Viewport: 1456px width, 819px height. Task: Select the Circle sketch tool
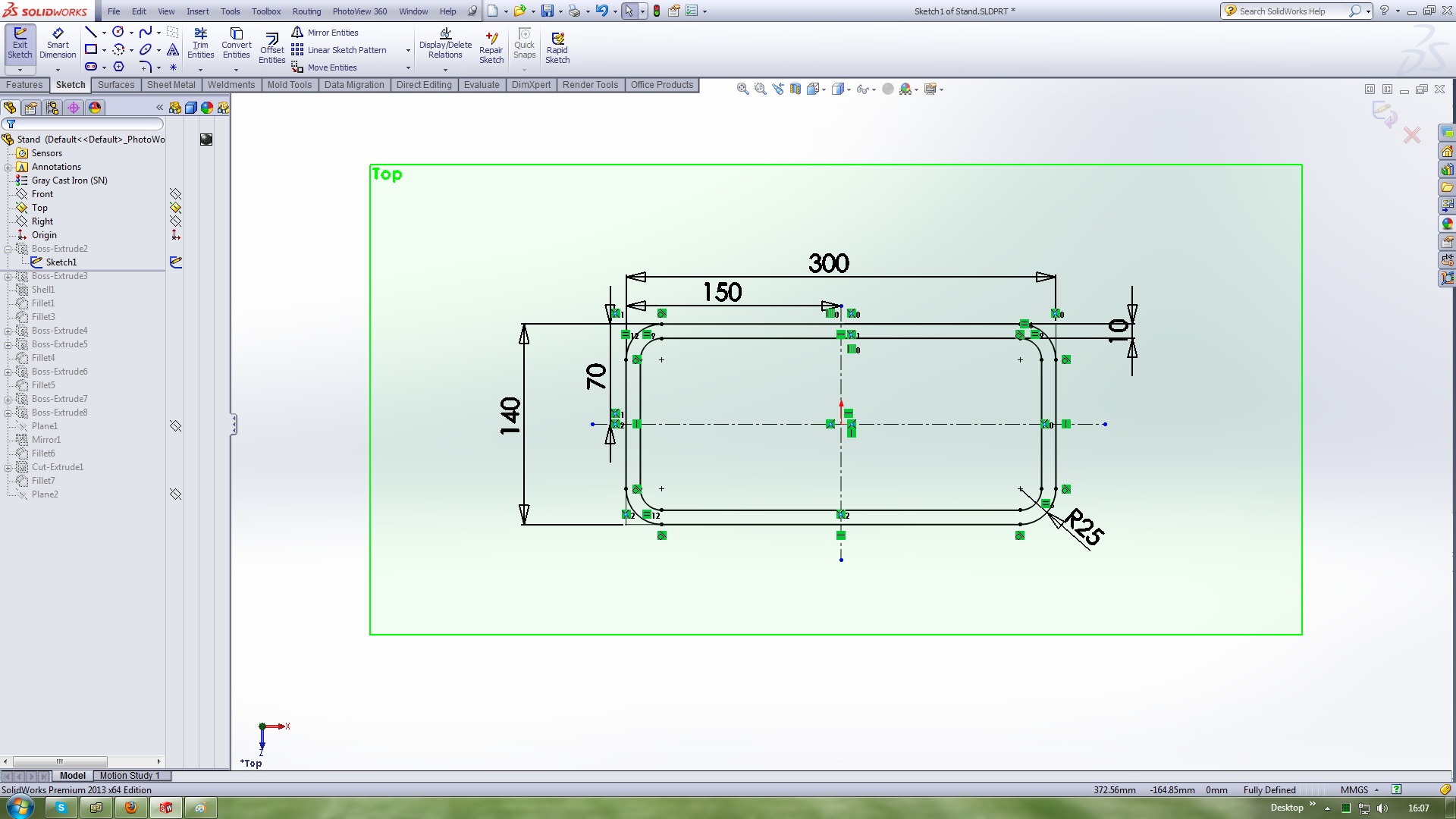point(118,32)
